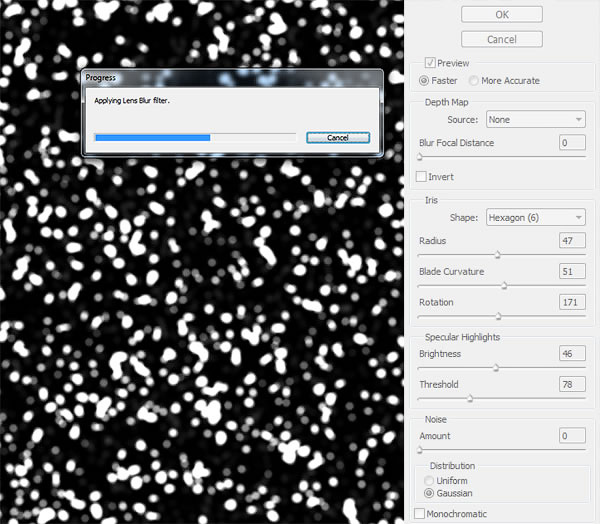Click the Threshold slider handle

pos(470,398)
